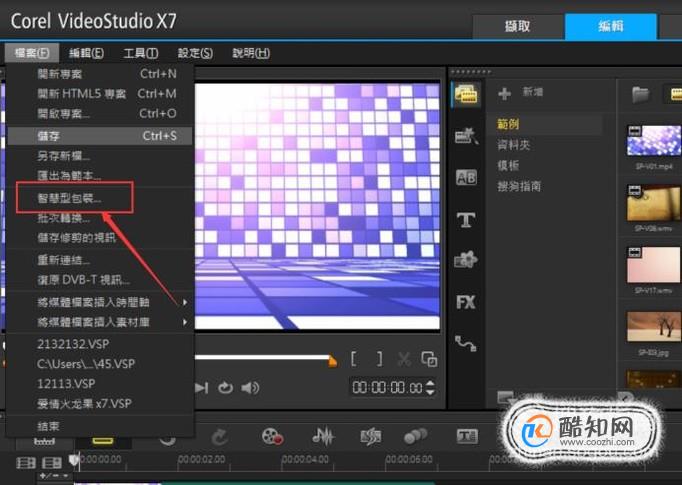Jump to the end of clip
Viewport: 682px width, 485px height.
[201, 388]
